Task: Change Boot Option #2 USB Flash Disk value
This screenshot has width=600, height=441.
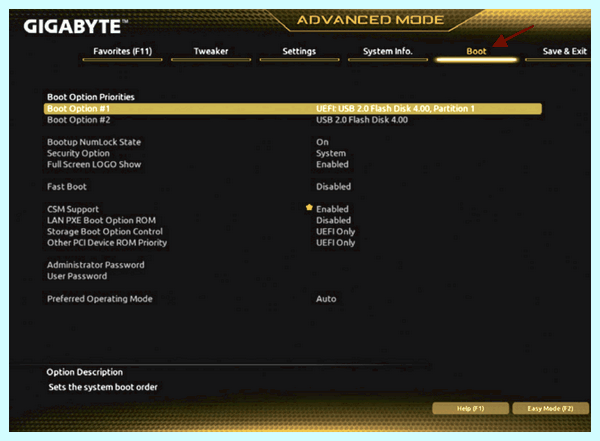Action: point(362,120)
